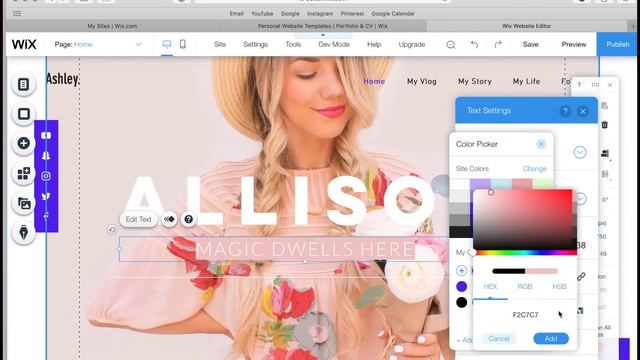Open the Background panel from left sidebar
This screenshot has height=360, width=640.
click(24, 114)
